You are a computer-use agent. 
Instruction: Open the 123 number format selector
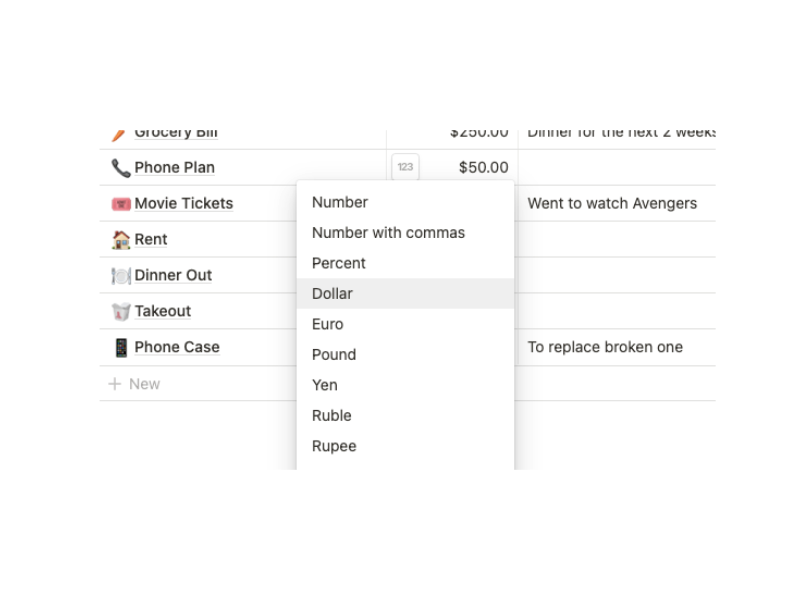point(405,167)
